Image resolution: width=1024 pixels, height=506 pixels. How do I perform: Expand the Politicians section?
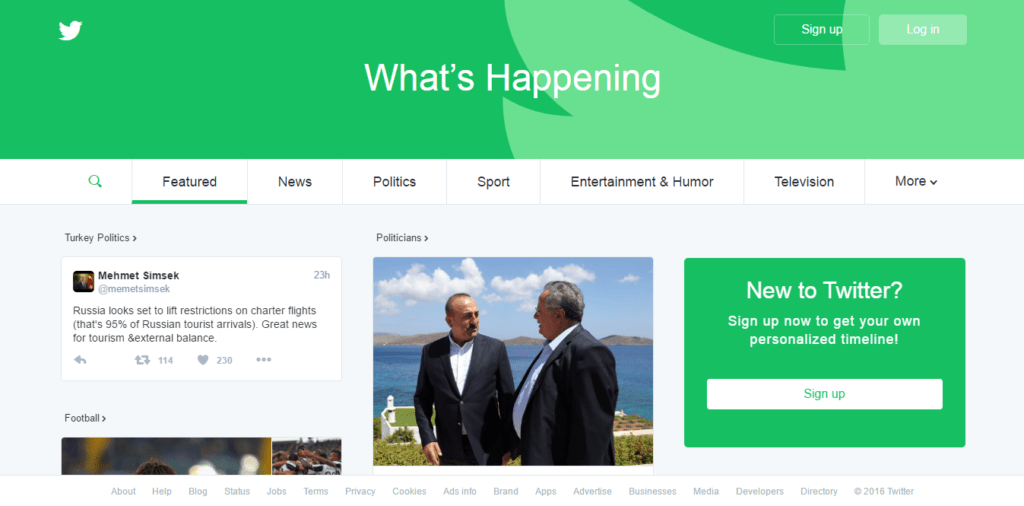(402, 238)
